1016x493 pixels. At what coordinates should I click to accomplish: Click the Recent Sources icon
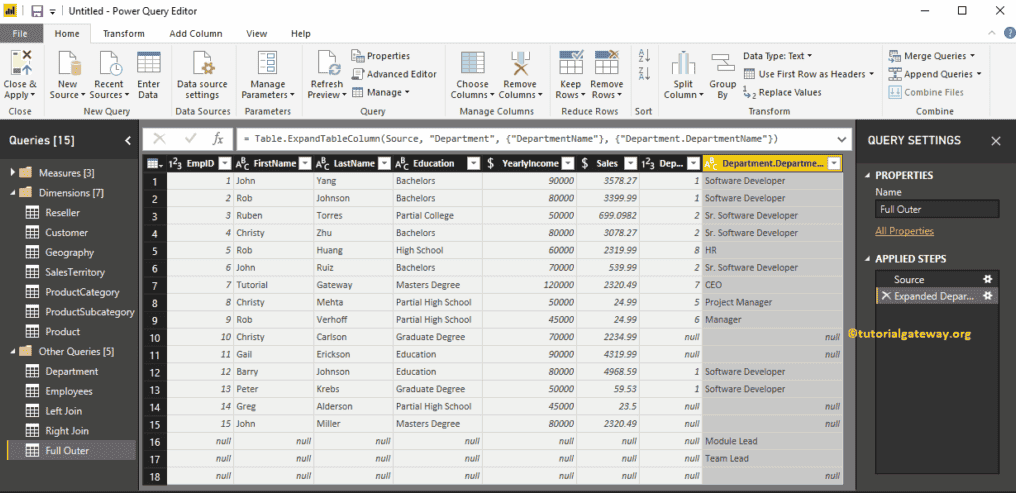tap(110, 63)
